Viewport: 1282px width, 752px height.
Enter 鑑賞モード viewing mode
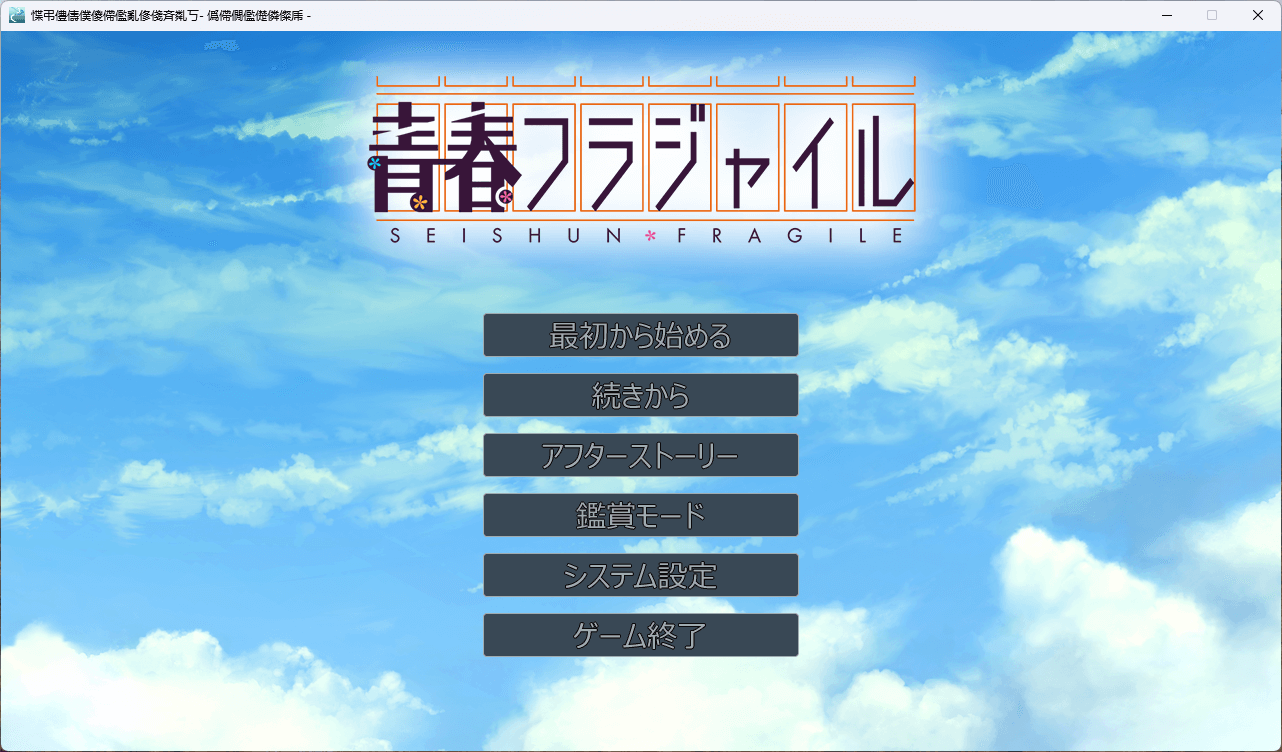click(640, 515)
